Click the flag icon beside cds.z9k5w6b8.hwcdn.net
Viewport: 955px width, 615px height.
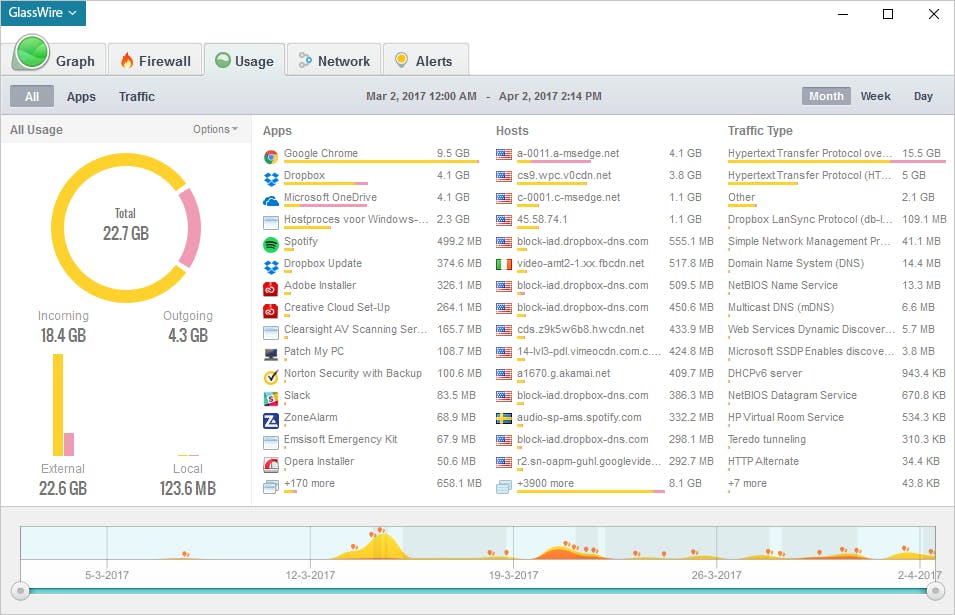point(504,330)
